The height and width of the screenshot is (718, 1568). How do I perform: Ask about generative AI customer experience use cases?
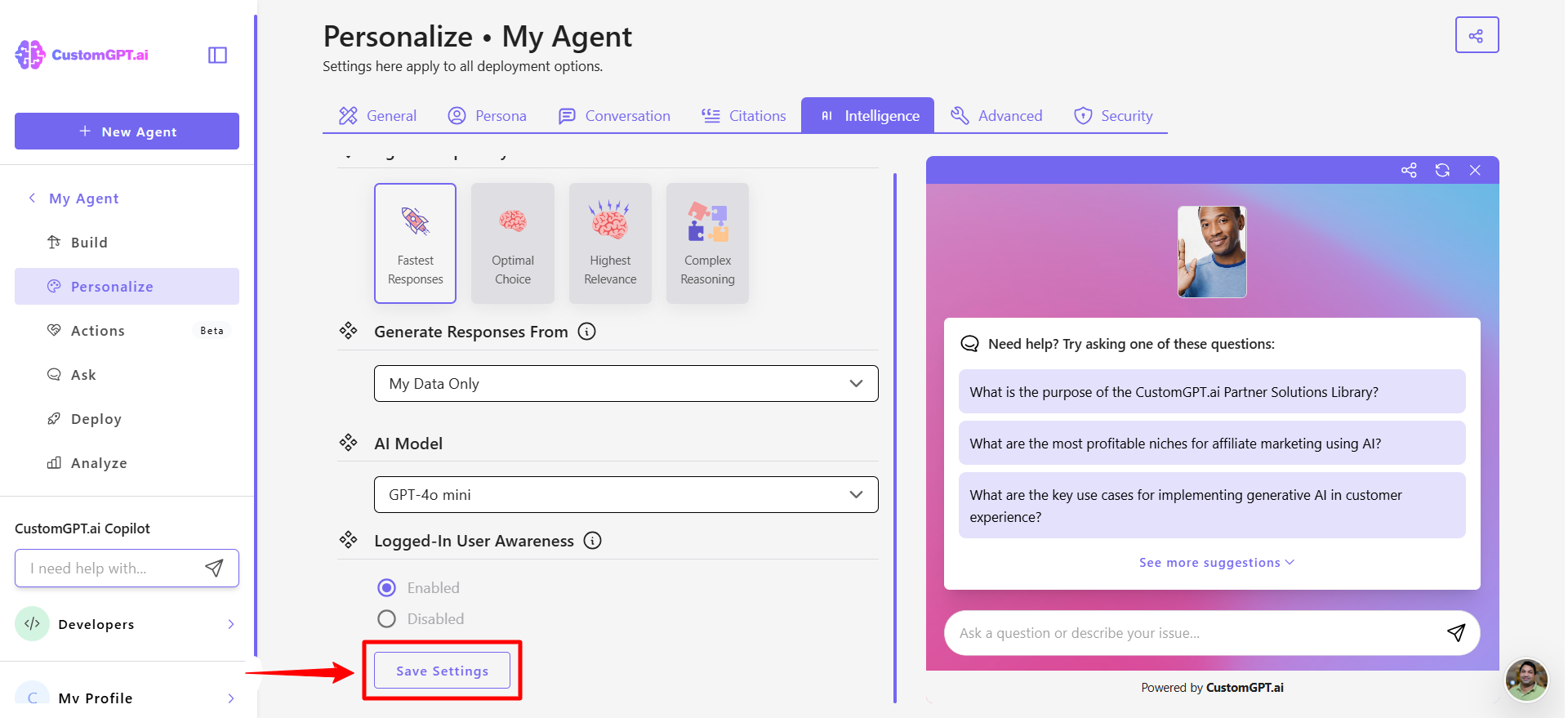click(x=1212, y=506)
